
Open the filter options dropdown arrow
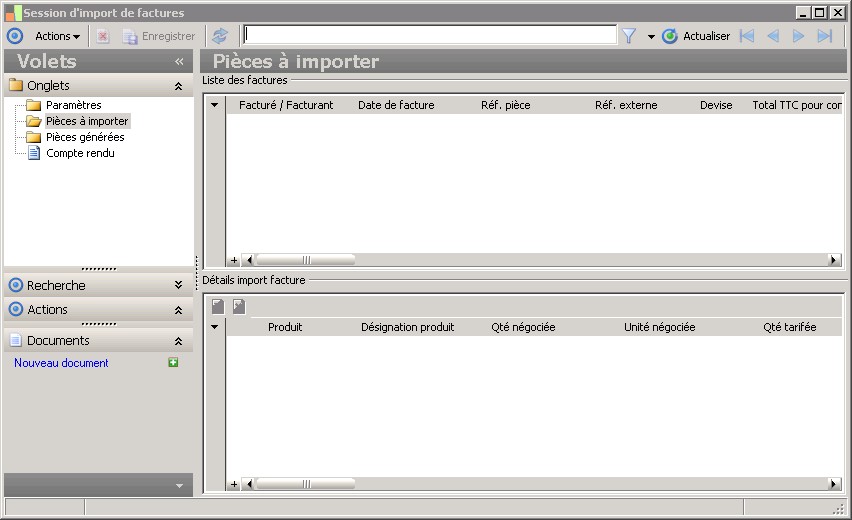point(651,37)
